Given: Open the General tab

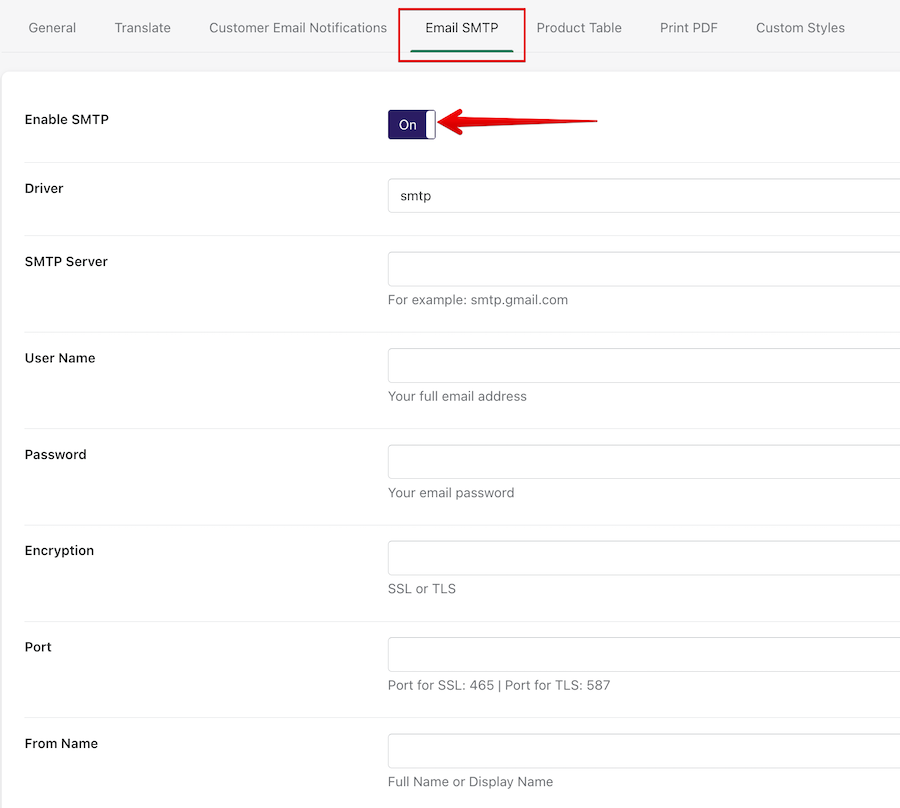Looking at the screenshot, I should point(52,28).
